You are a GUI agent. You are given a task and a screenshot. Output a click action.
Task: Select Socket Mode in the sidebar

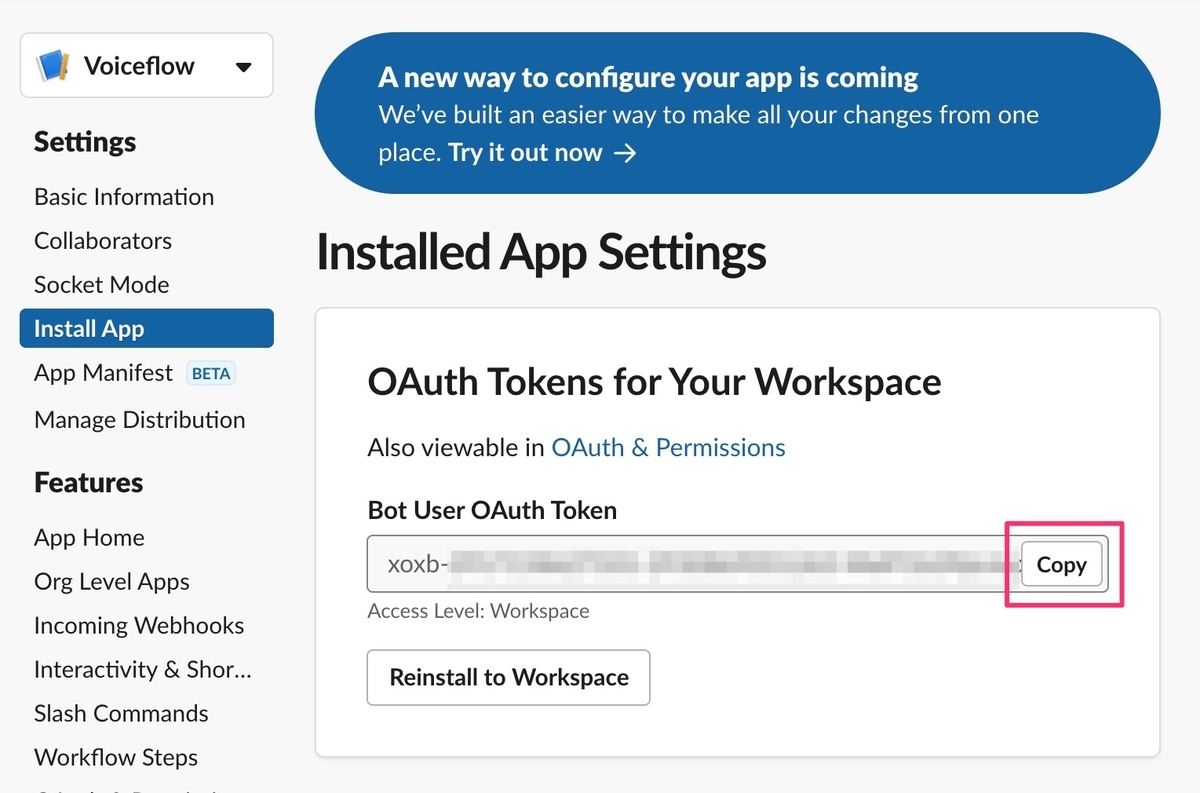[x=102, y=285]
